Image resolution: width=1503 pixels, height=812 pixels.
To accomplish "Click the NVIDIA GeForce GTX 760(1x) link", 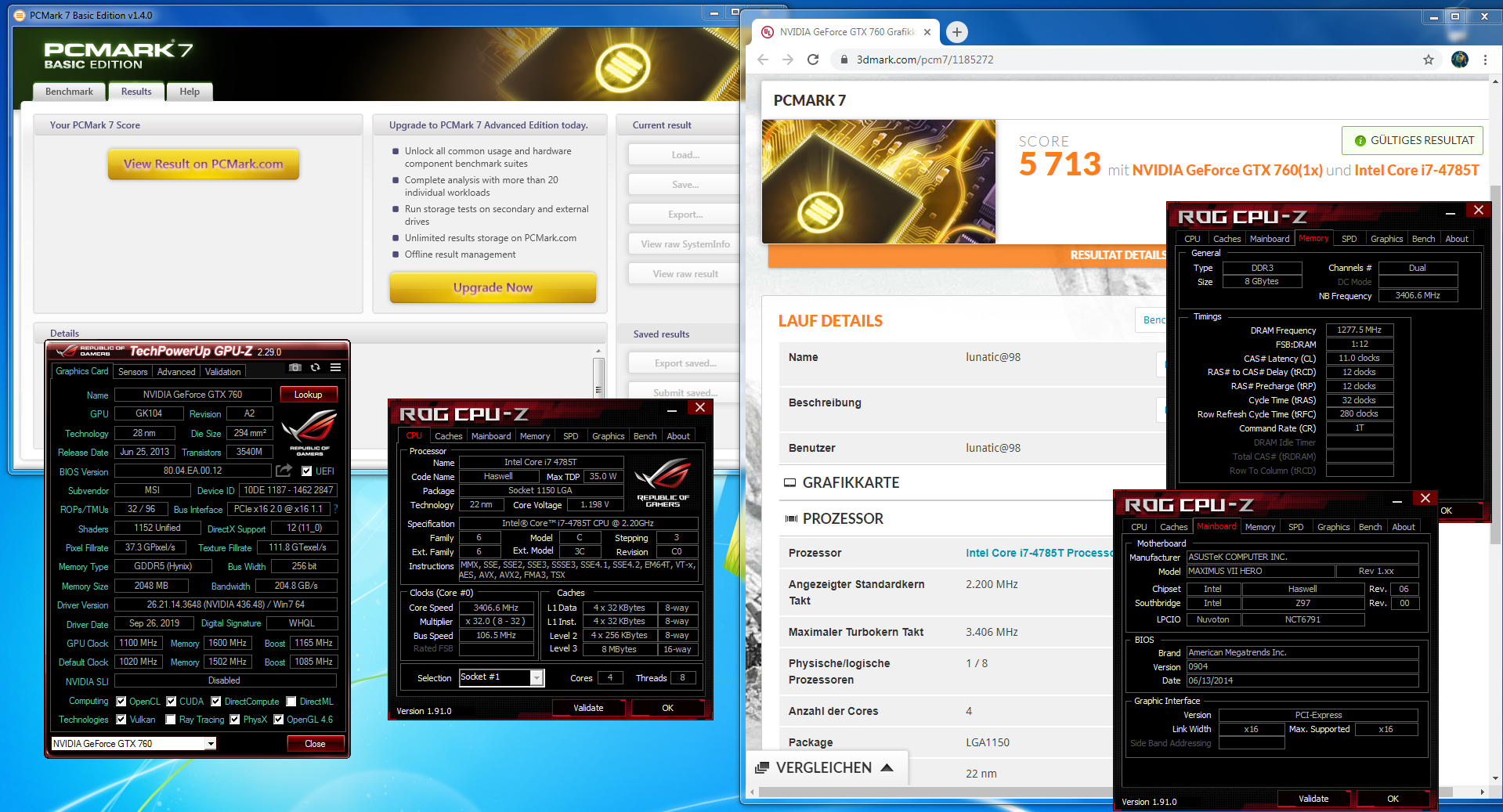I will (x=1227, y=170).
